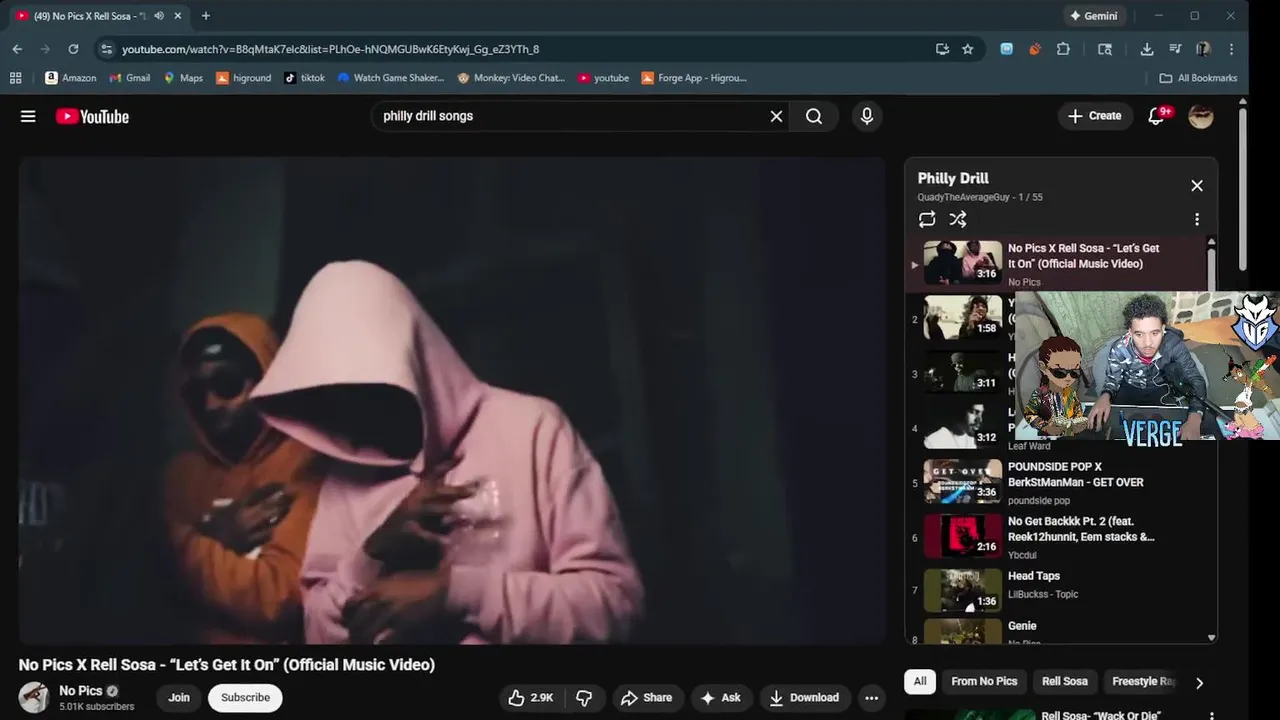Open more actions beside the Download button
This screenshot has width=1280, height=720.
871,698
